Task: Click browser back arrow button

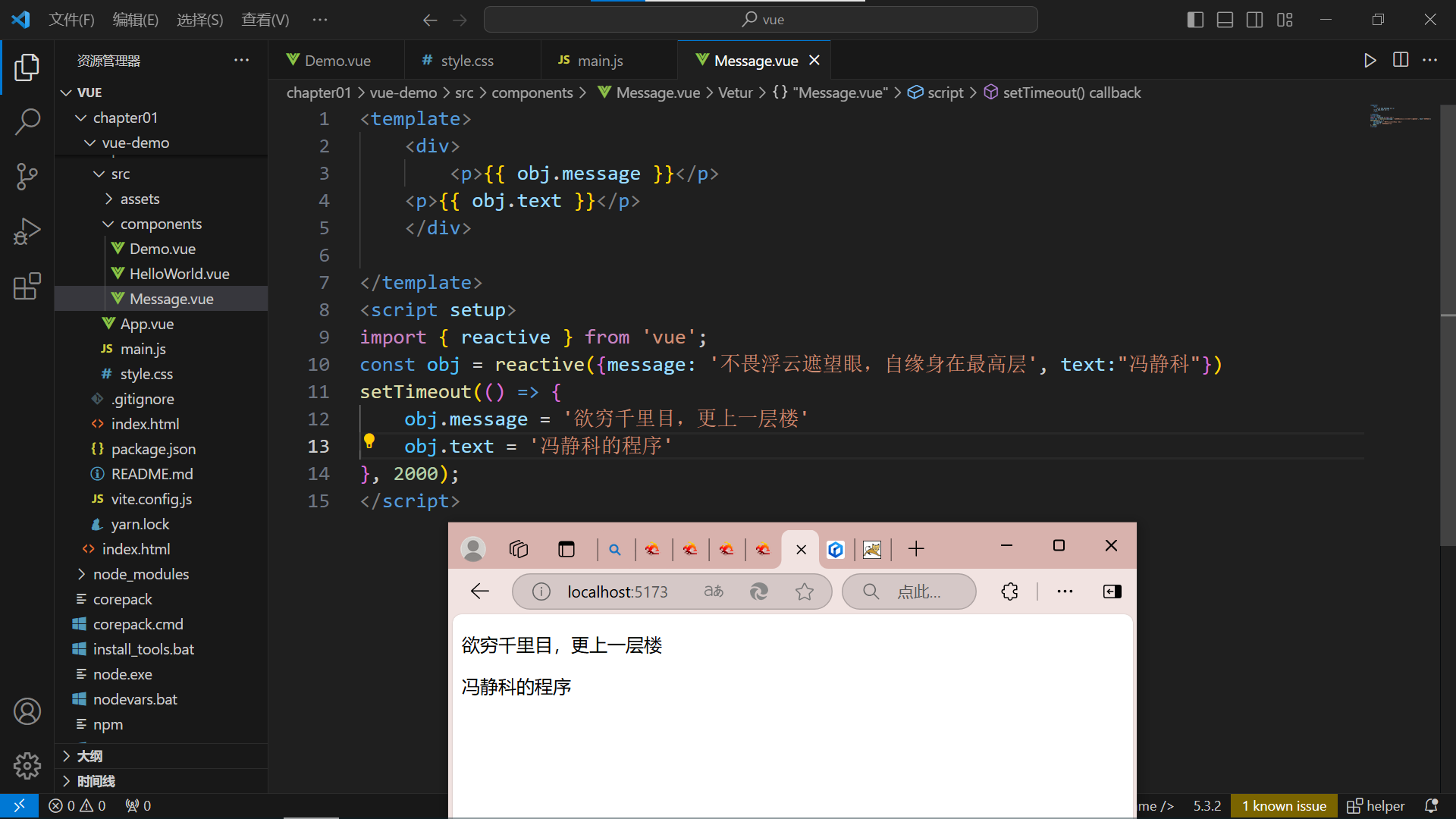Action: point(479,591)
